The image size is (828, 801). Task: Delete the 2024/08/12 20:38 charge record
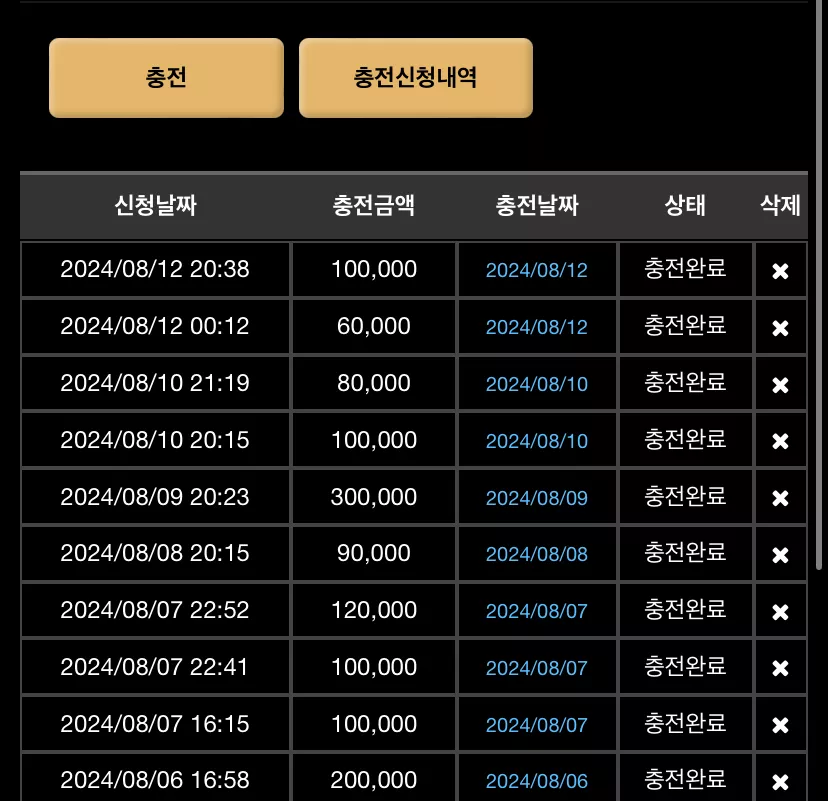[780, 271]
